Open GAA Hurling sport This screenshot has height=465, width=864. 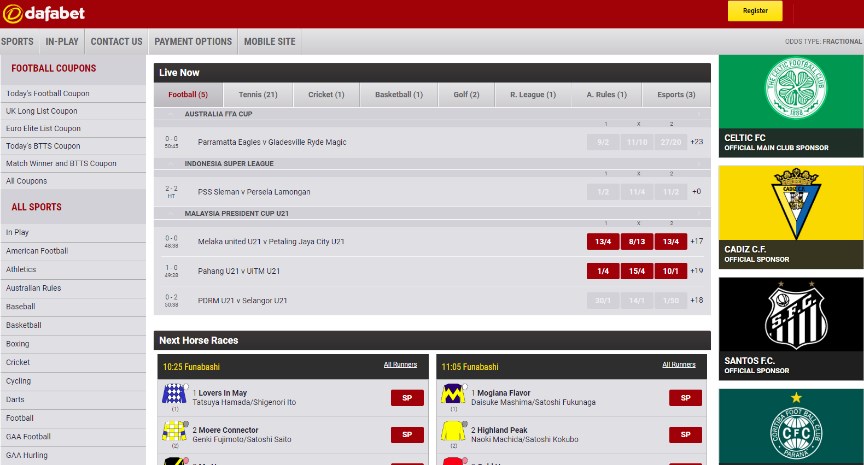tap(26, 455)
